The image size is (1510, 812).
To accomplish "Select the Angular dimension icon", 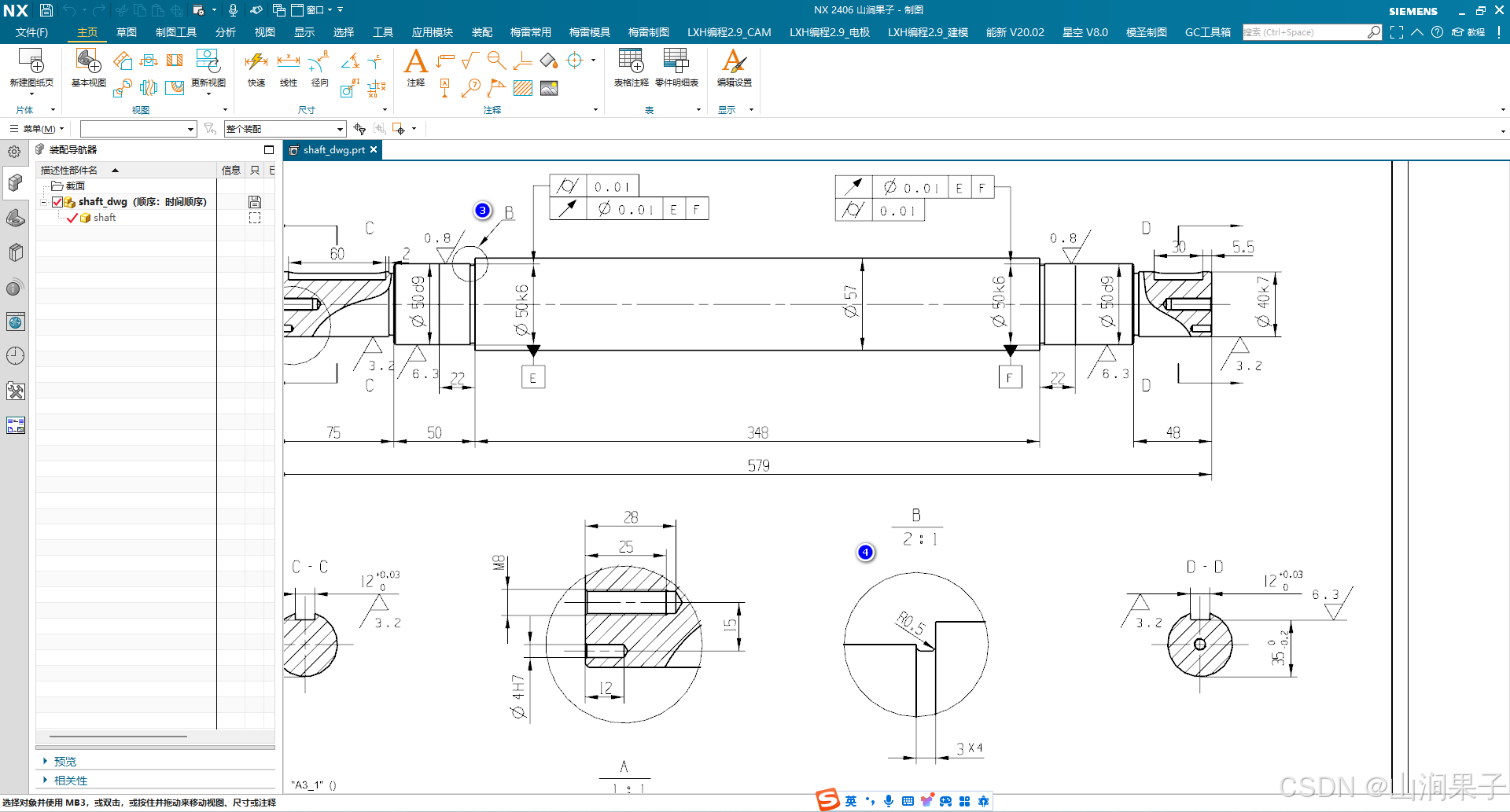I will click(x=351, y=61).
